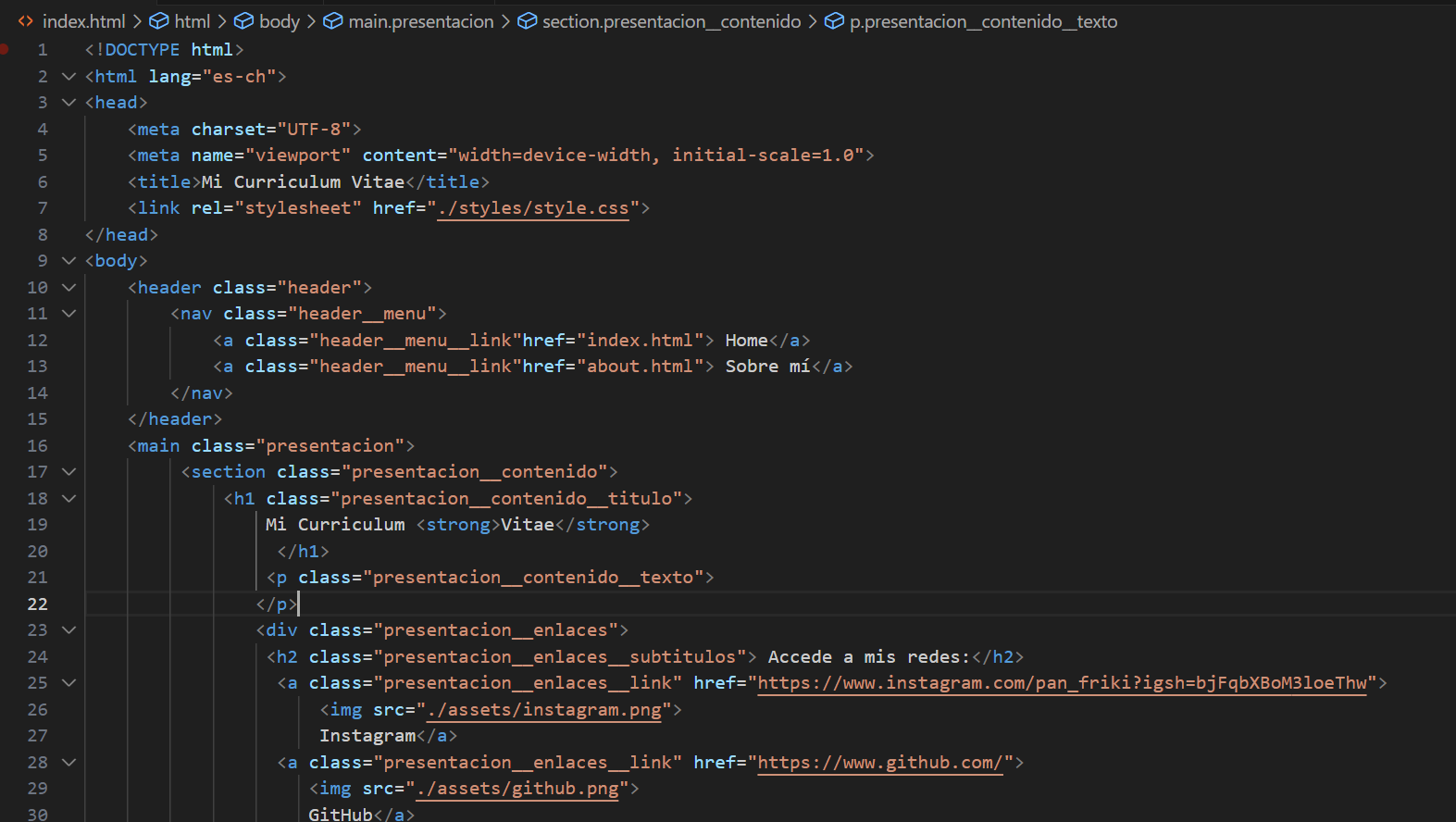Select the html breadcrumb segment
This screenshot has width=1456, height=822.
[193, 21]
